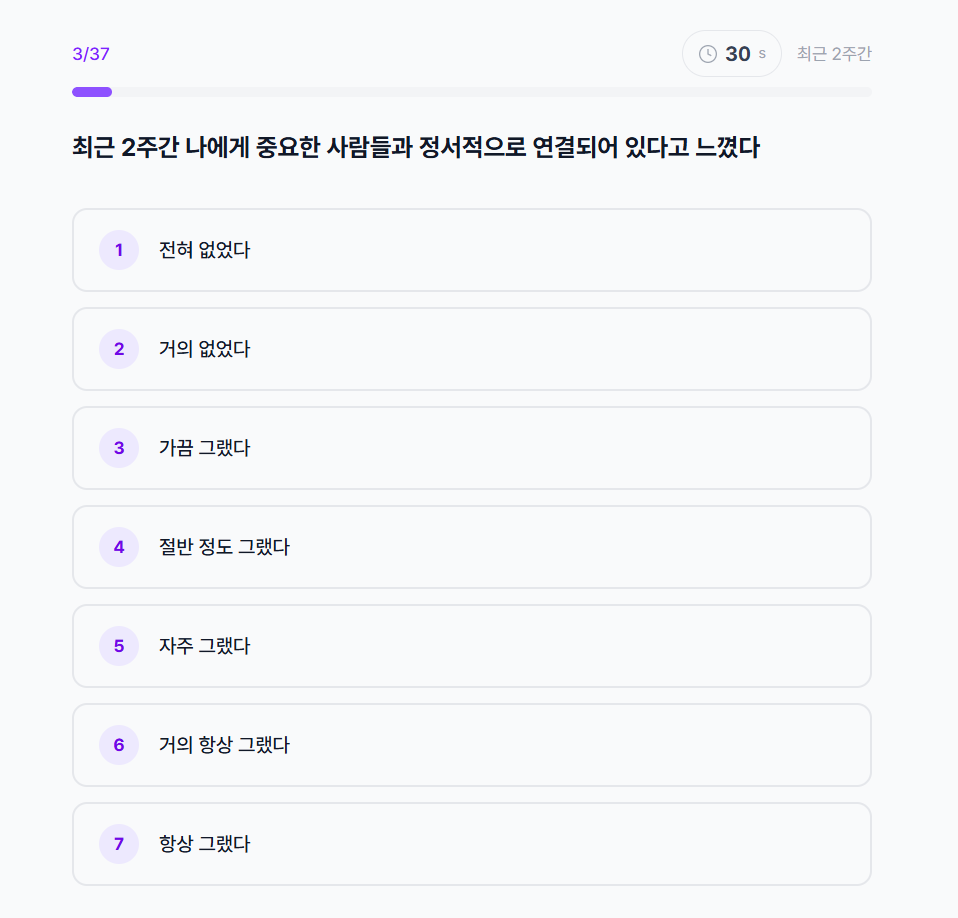The height and width of the screenshot is (918, 958).
Task: Click the numbered circle 7 badge
Action: pos(118,844)
